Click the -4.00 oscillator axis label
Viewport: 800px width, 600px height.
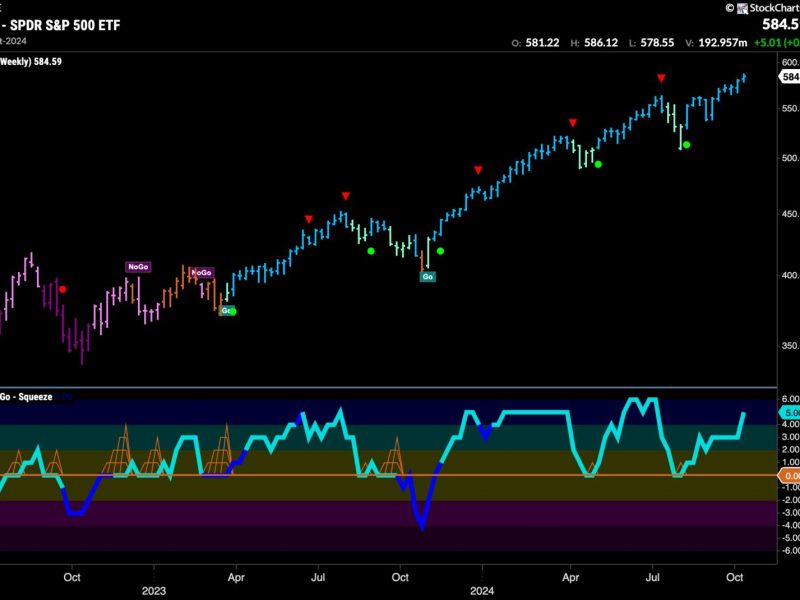point(789,525)
